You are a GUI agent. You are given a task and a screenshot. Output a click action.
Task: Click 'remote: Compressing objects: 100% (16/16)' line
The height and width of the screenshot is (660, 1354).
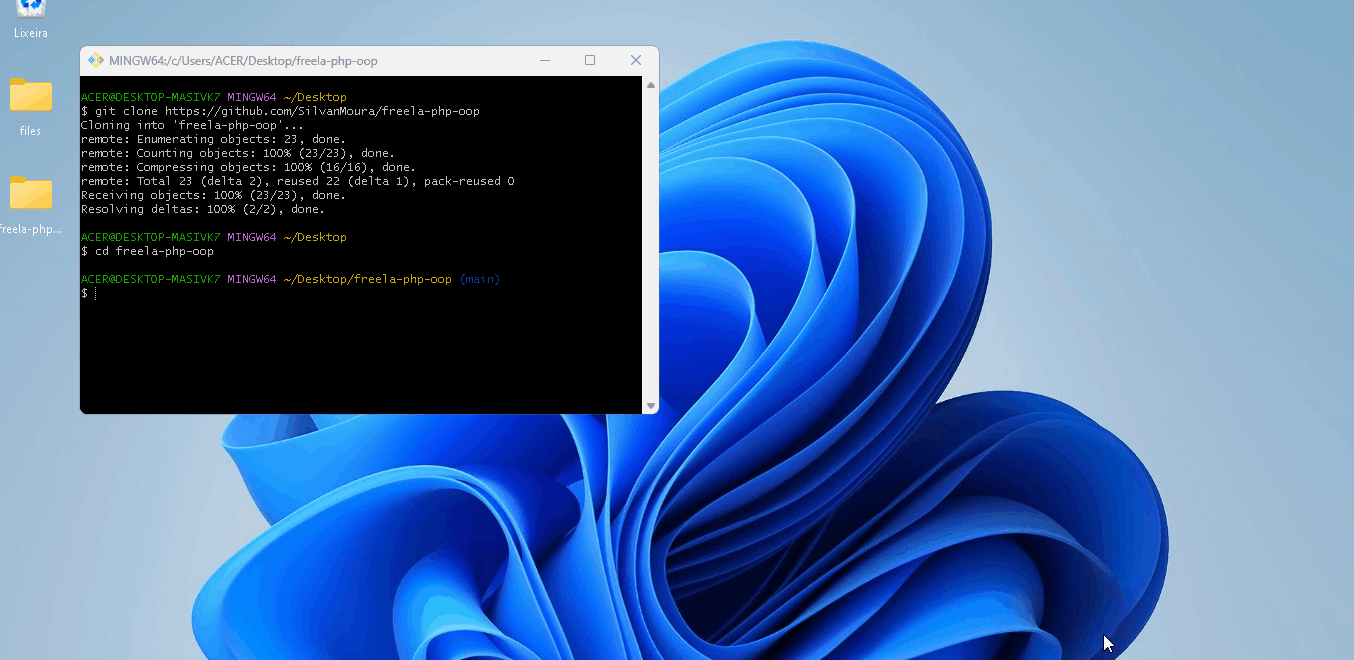coord(248,167)
